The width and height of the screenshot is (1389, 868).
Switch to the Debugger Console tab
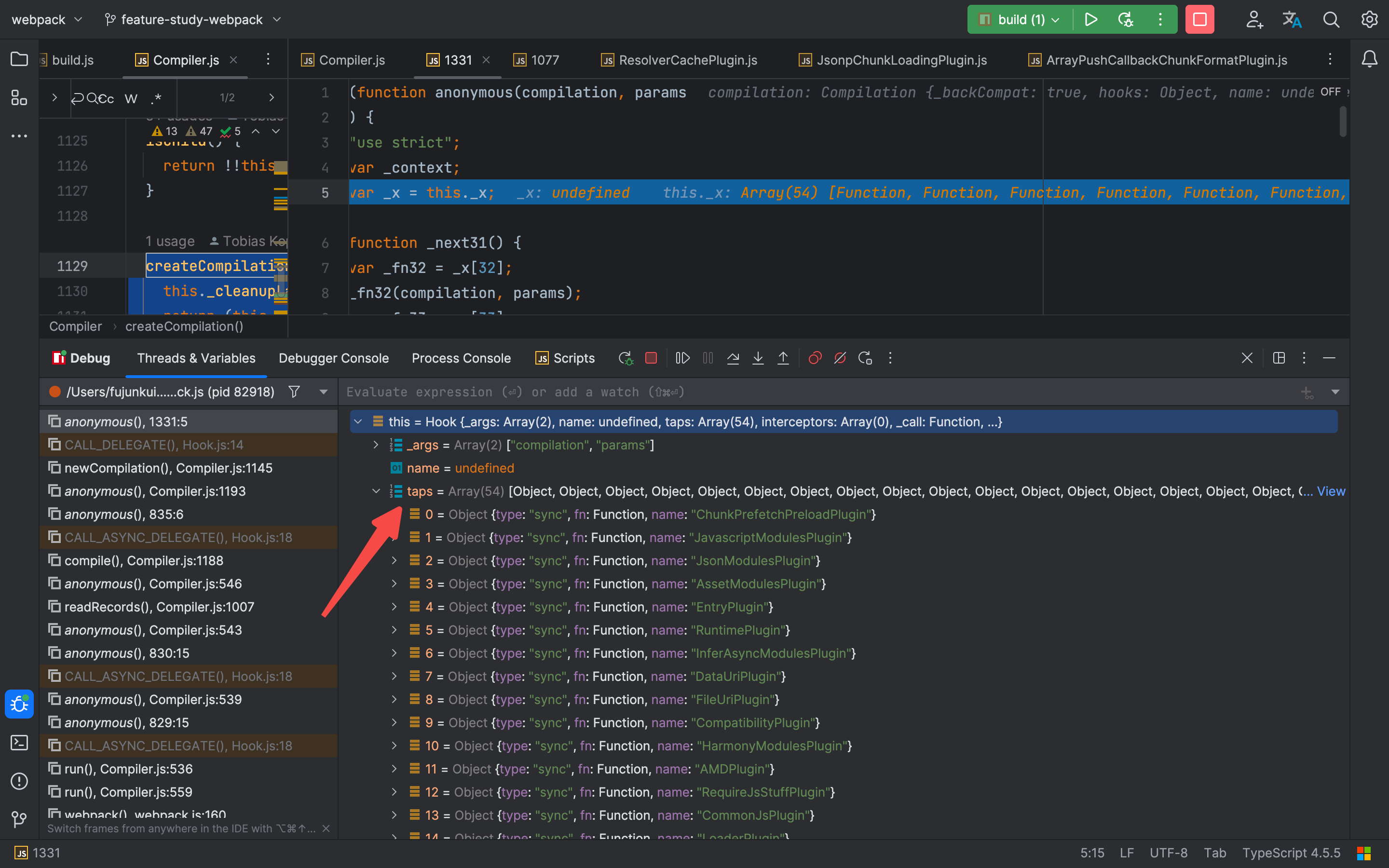[333, 358]
